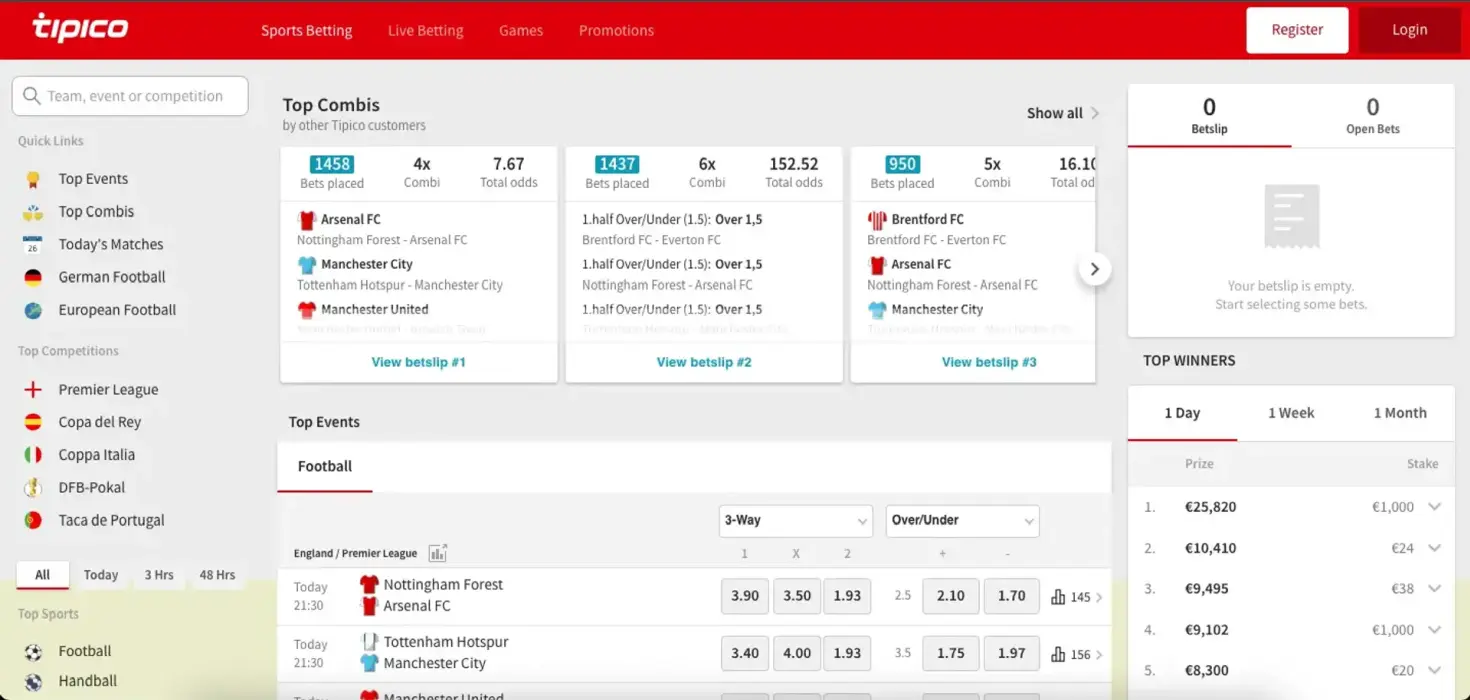Open the Premier League statistics chart icon
1470x700 pixels.
point(437,553)
